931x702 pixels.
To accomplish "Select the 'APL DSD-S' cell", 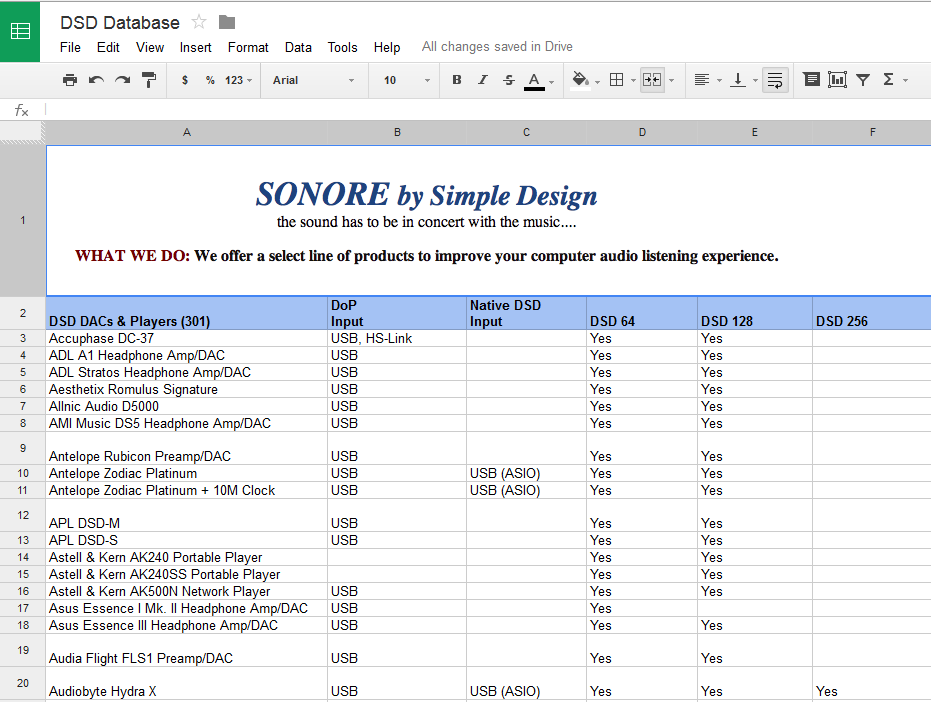I will pos(186,540).
